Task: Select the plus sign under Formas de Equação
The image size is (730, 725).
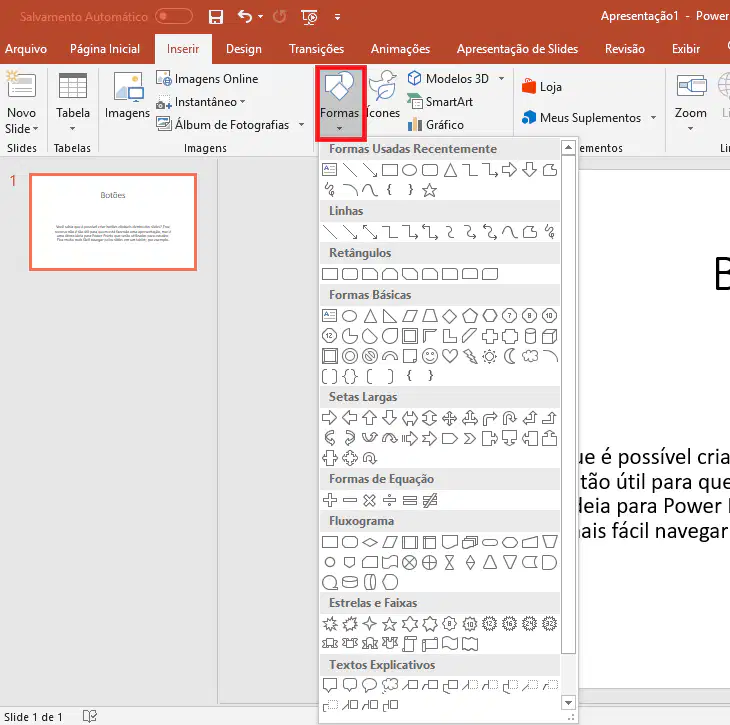Action: (330, 501)
